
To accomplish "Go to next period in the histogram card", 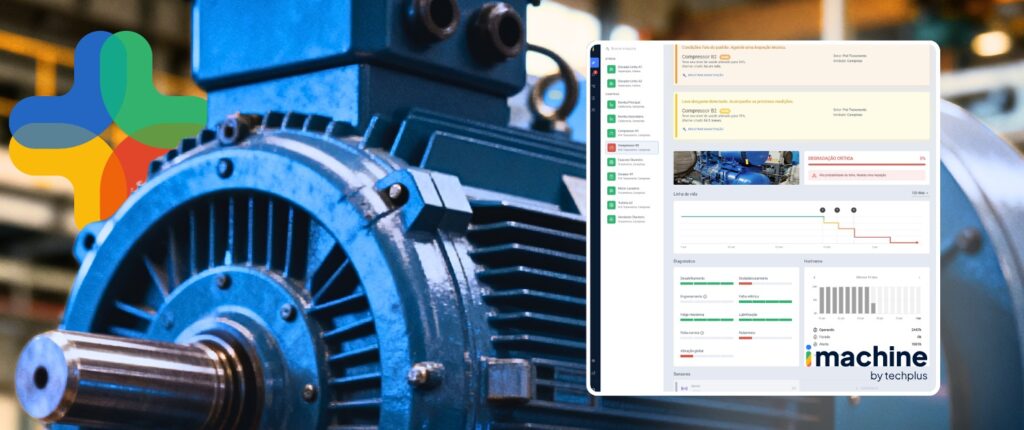I will (919, 278).
